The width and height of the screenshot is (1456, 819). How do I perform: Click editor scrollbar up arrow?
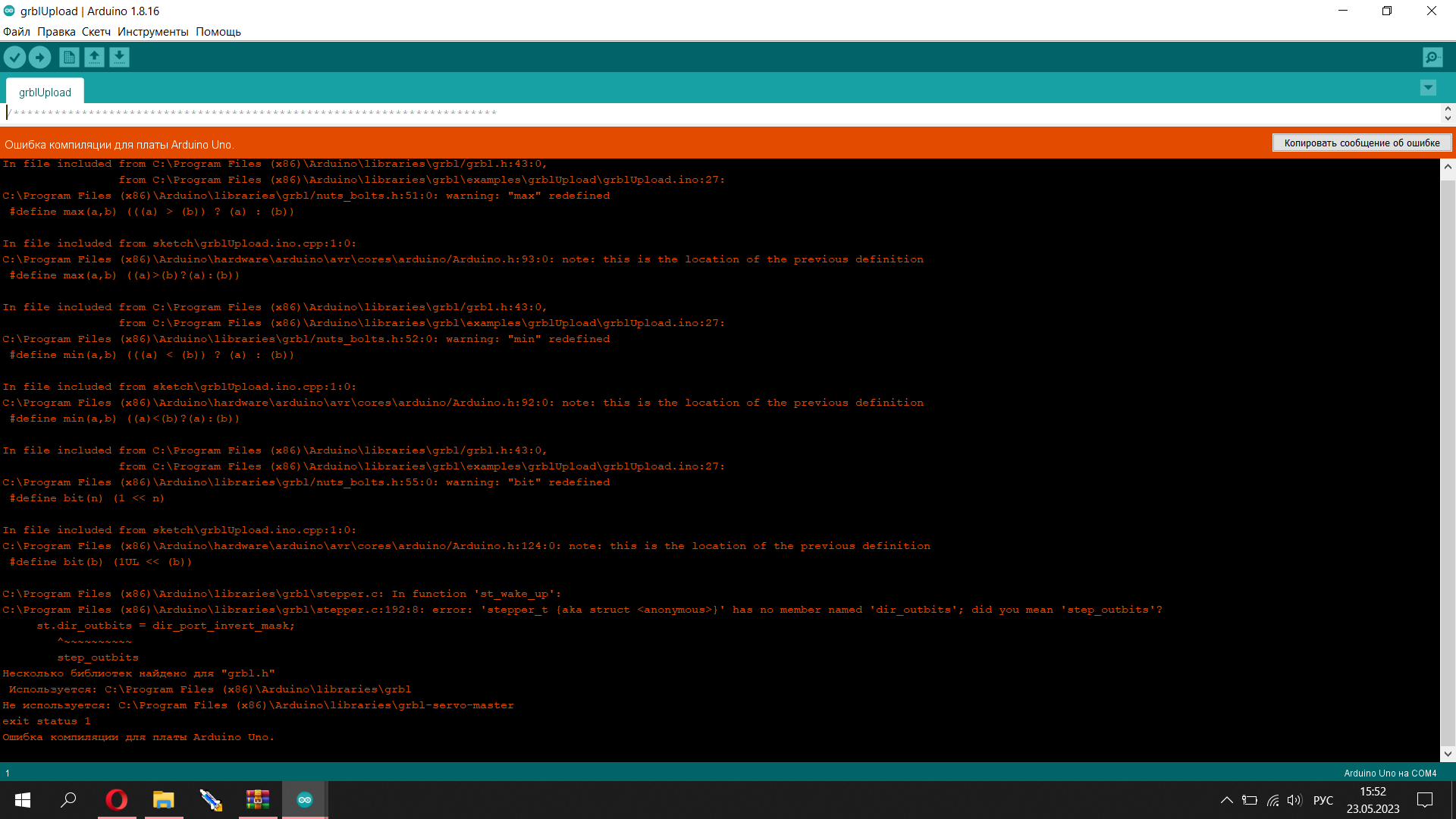coord(1448,108)
